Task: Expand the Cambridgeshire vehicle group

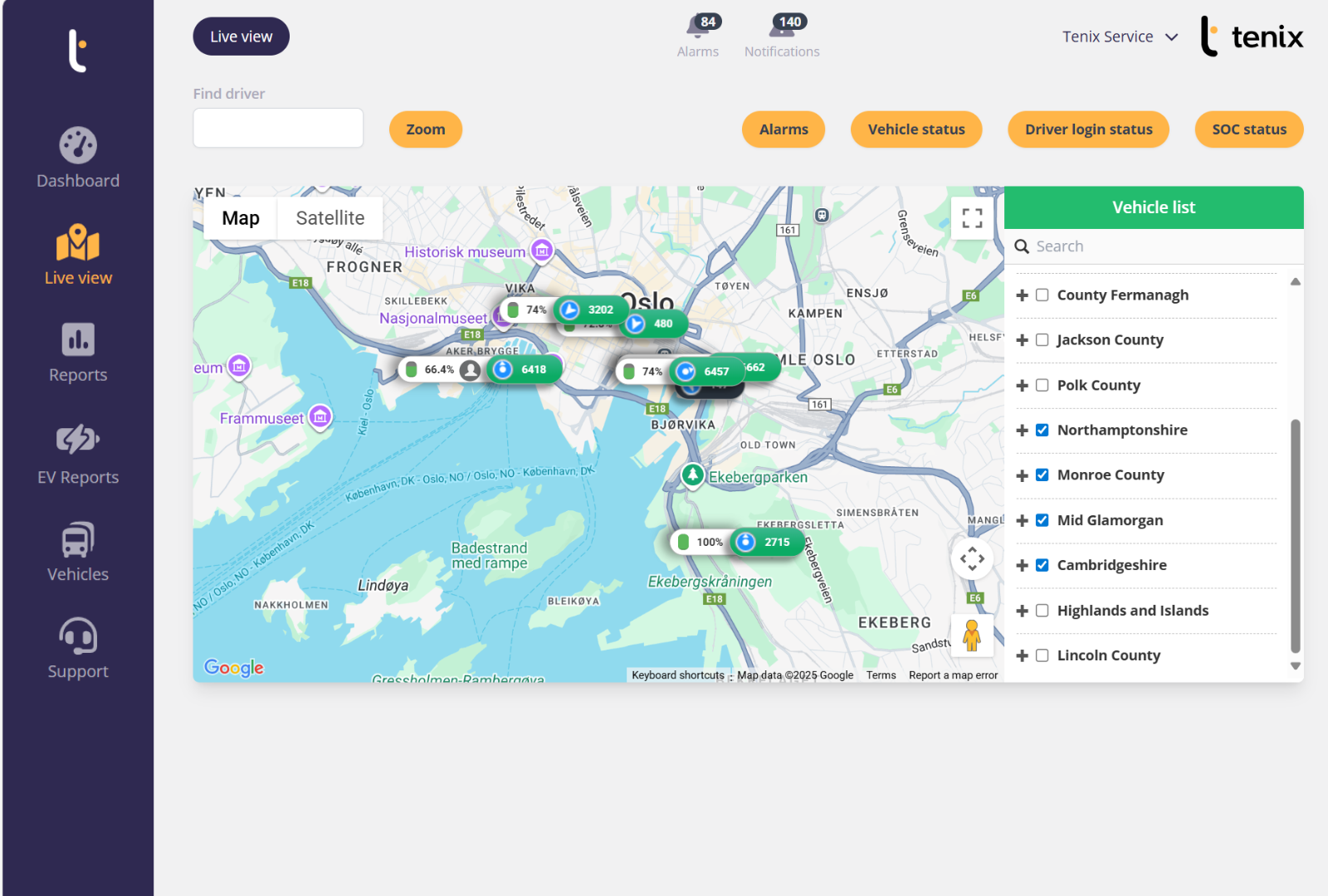Action: 1023,566
